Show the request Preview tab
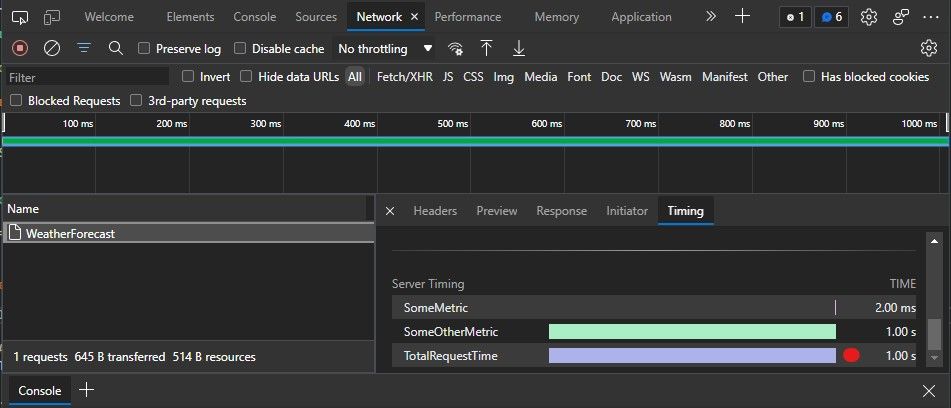The image size is (951, 408). tap(497, 211)
